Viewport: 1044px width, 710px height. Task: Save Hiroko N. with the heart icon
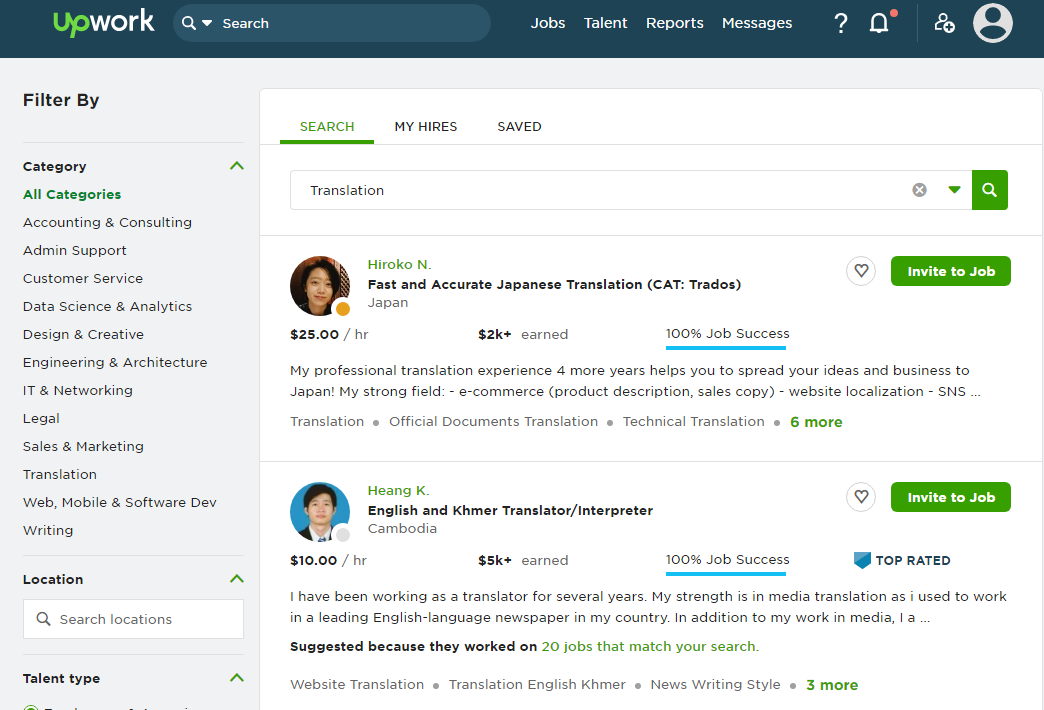861,271
